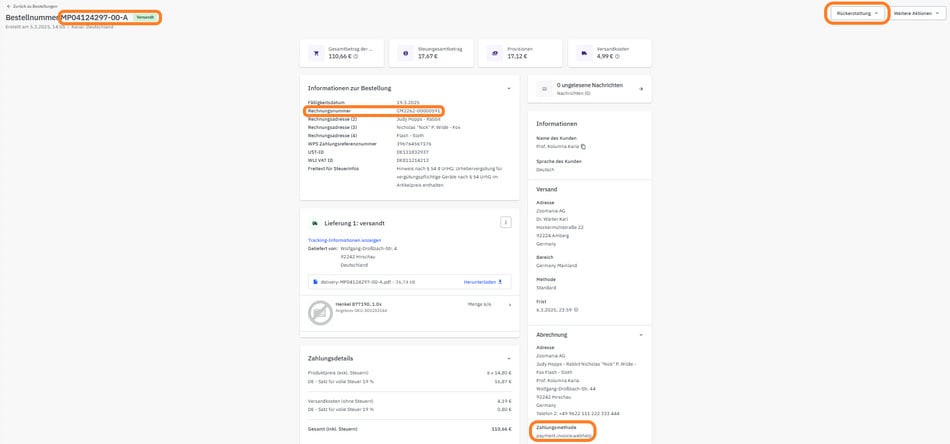
Task: Click 'Herunterladen' to download delivery PDF
Action: tap(483, 282)
